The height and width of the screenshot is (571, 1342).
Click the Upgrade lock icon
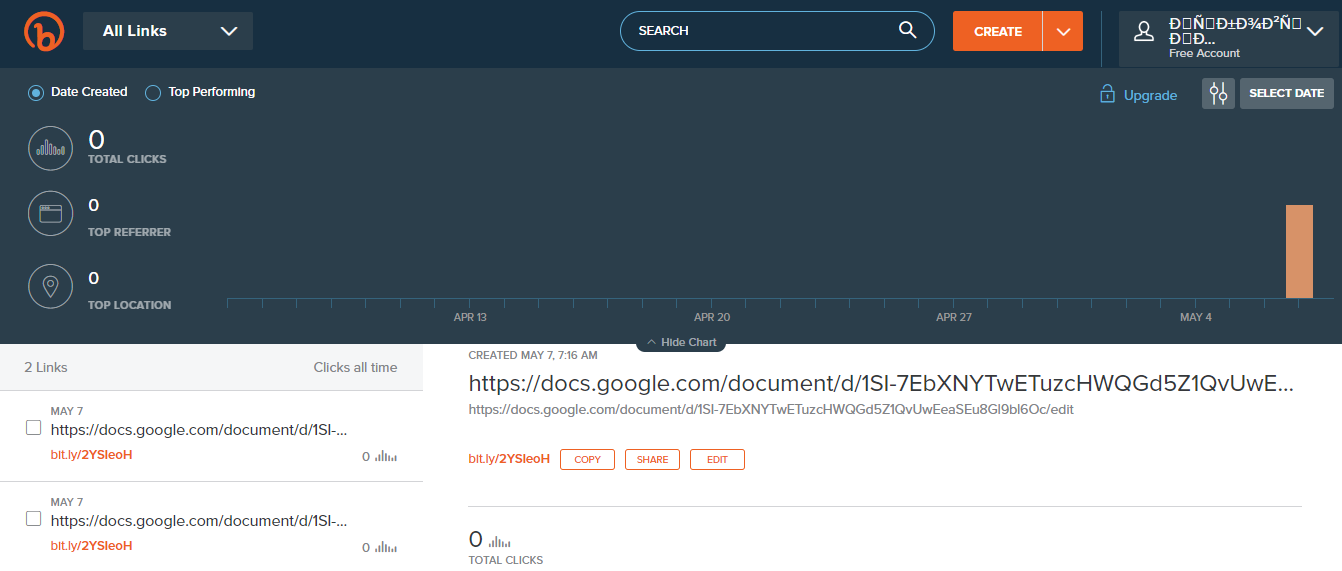click(x=1107, y=95)
